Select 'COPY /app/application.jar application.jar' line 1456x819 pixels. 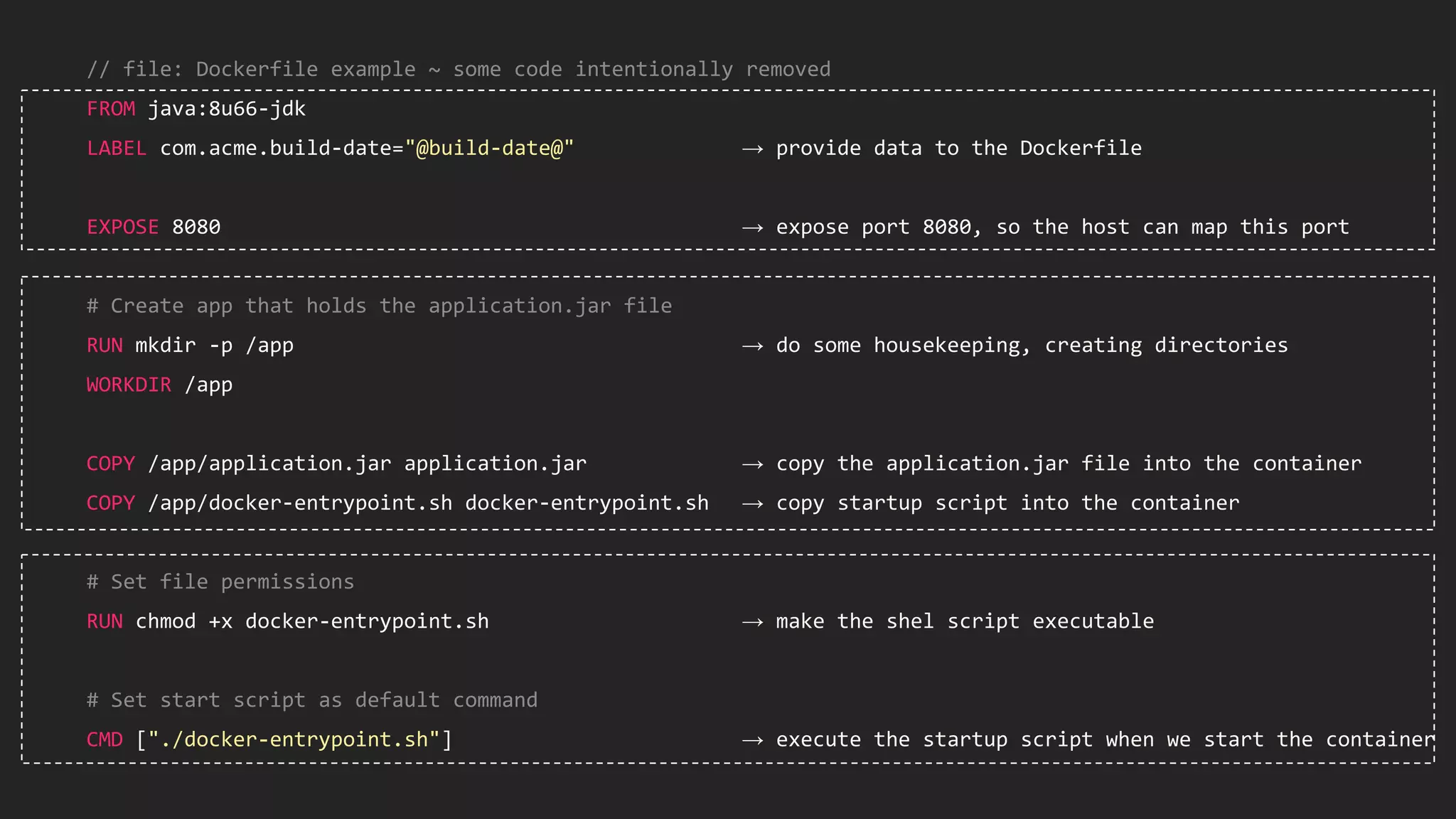coord(336,464)
